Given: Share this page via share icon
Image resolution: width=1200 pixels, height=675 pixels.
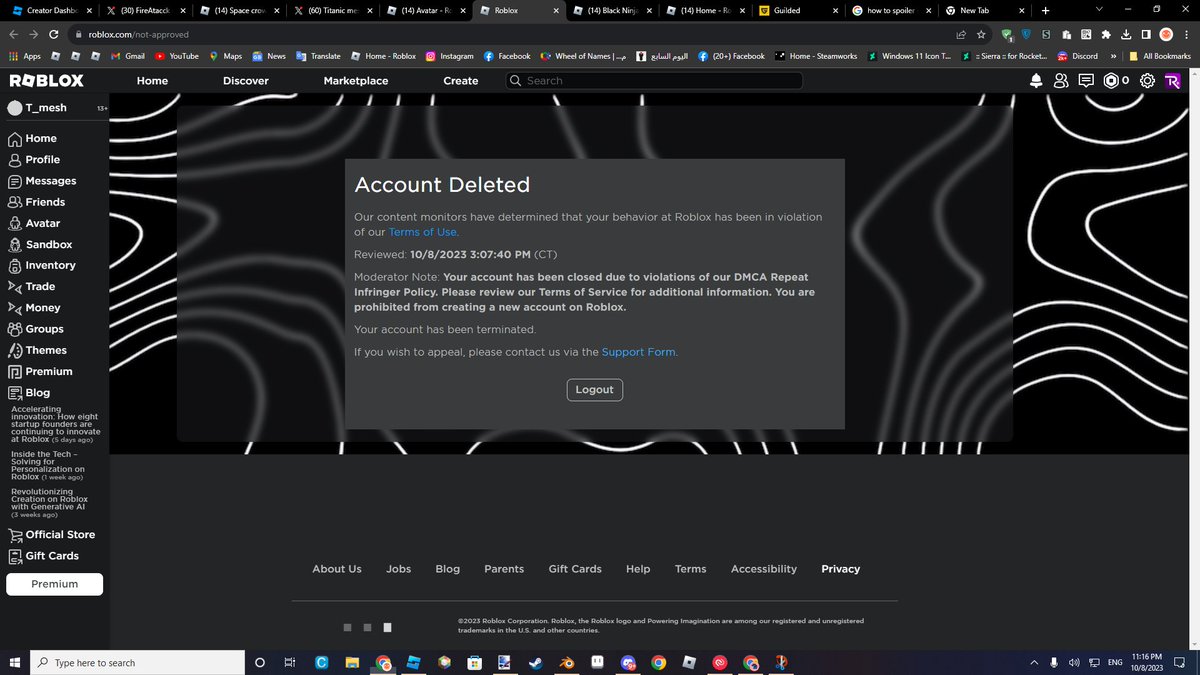Looking at the screenshot, I should click(x=961, y=34).
